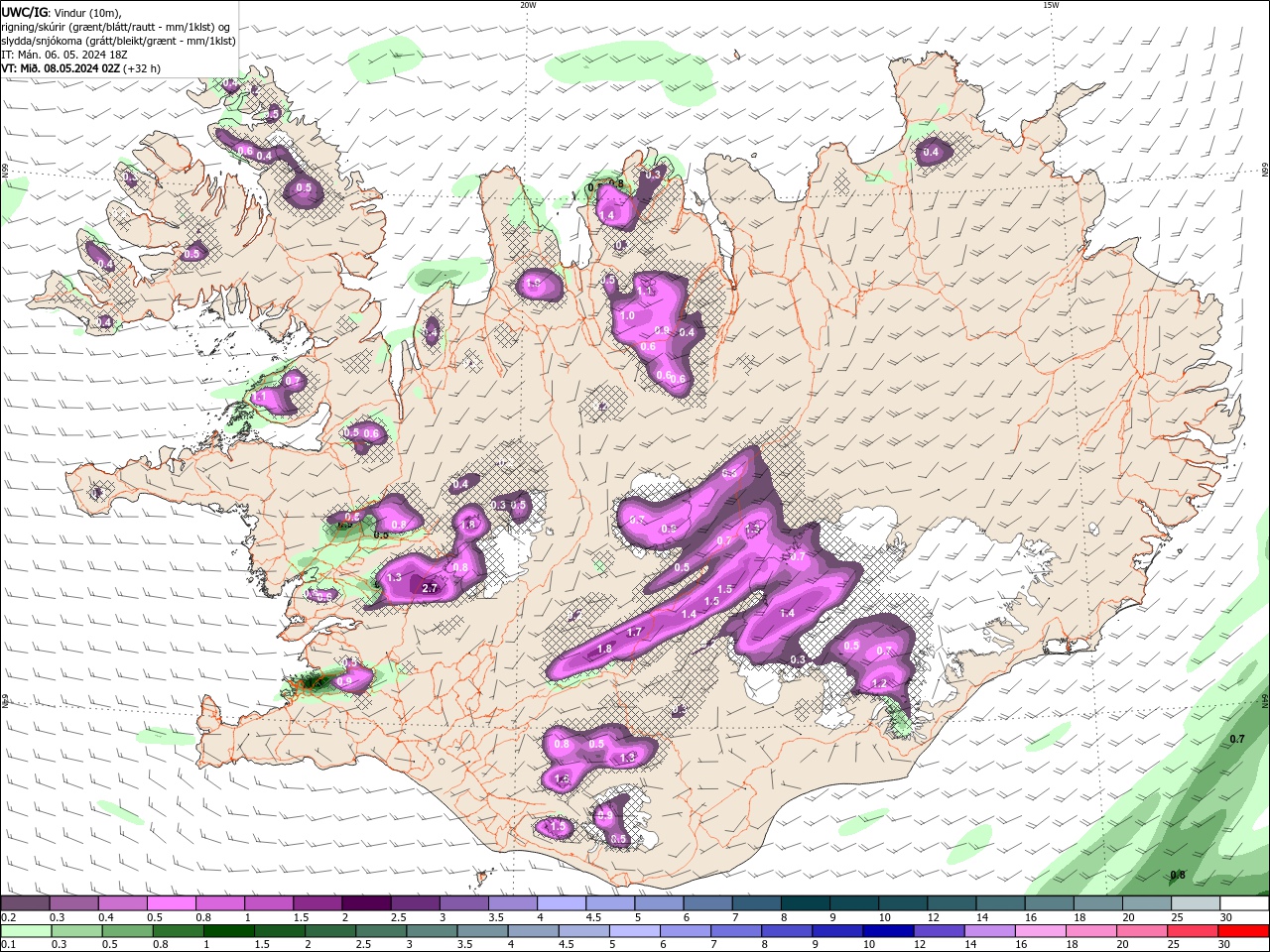
Task: Click the 1.0 value in the northern snow patch
Action: click(627, 315)
